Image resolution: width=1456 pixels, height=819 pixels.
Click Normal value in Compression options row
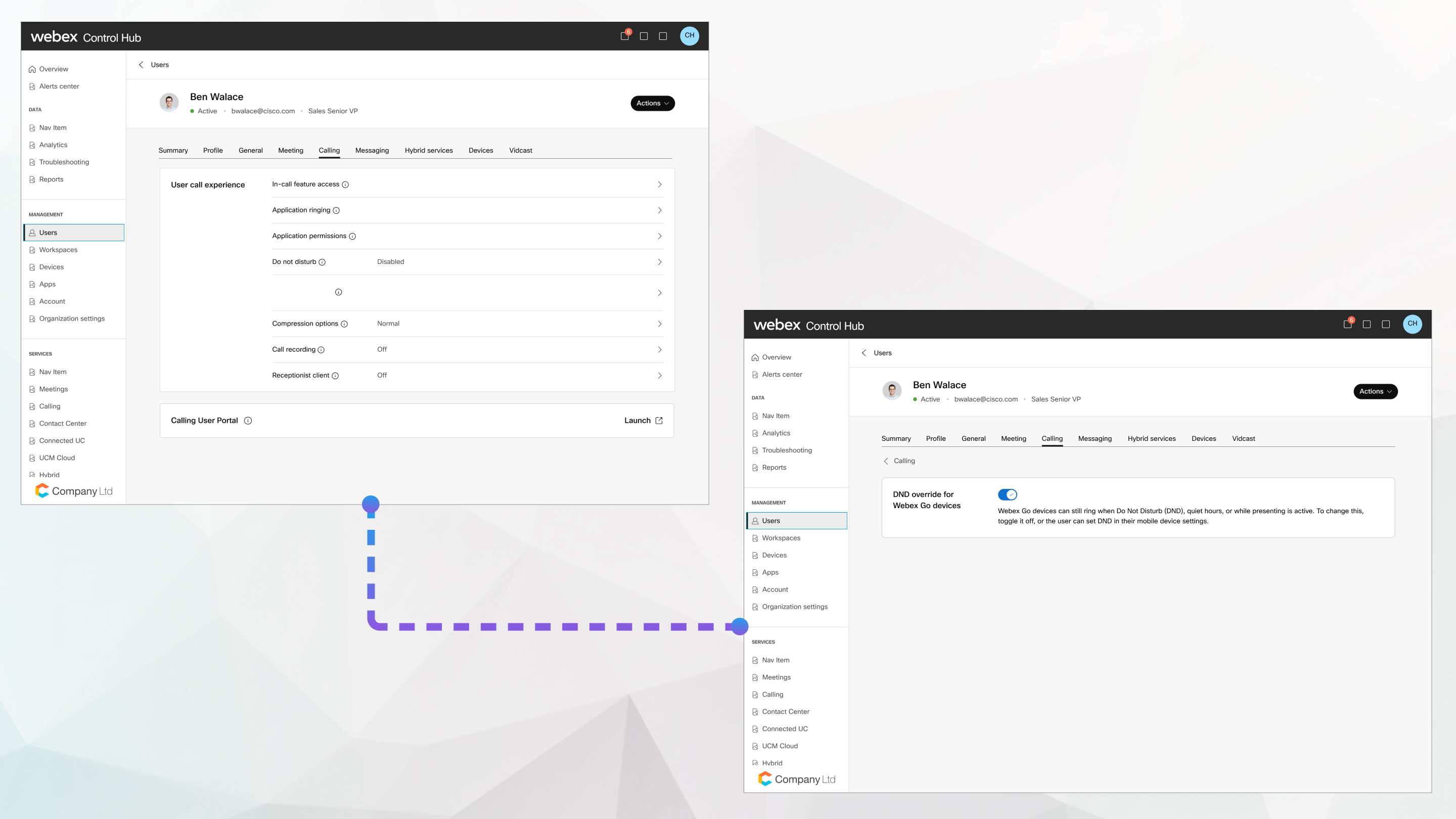click(x=388, y=324)
